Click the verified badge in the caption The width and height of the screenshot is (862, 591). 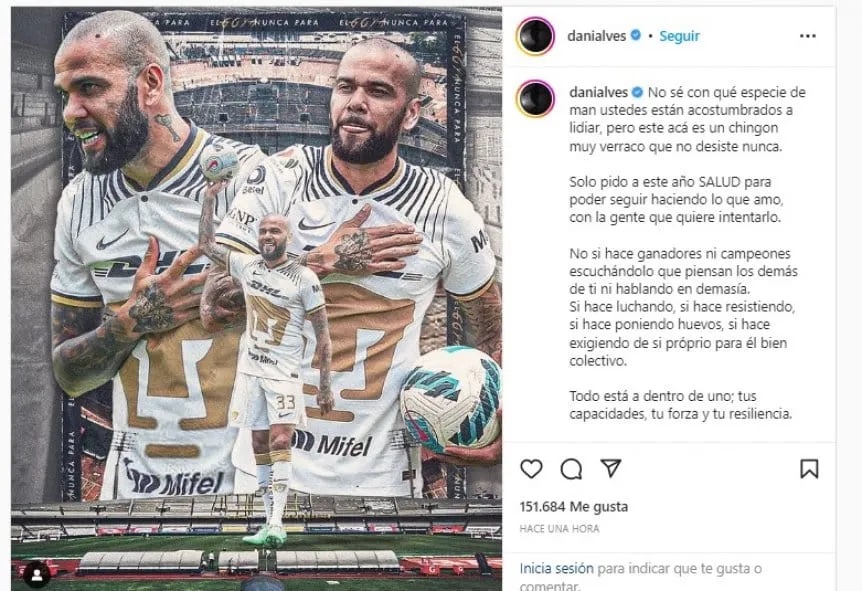(x=638, y=92)
